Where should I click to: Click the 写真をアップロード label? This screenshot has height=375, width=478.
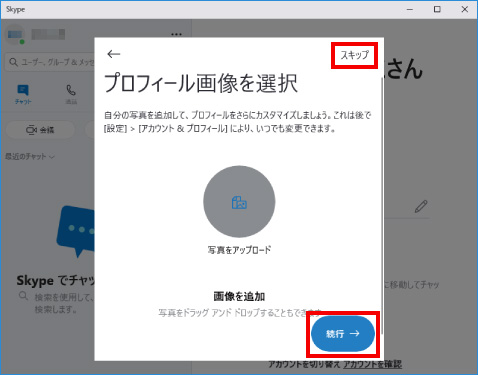point(239,250)
